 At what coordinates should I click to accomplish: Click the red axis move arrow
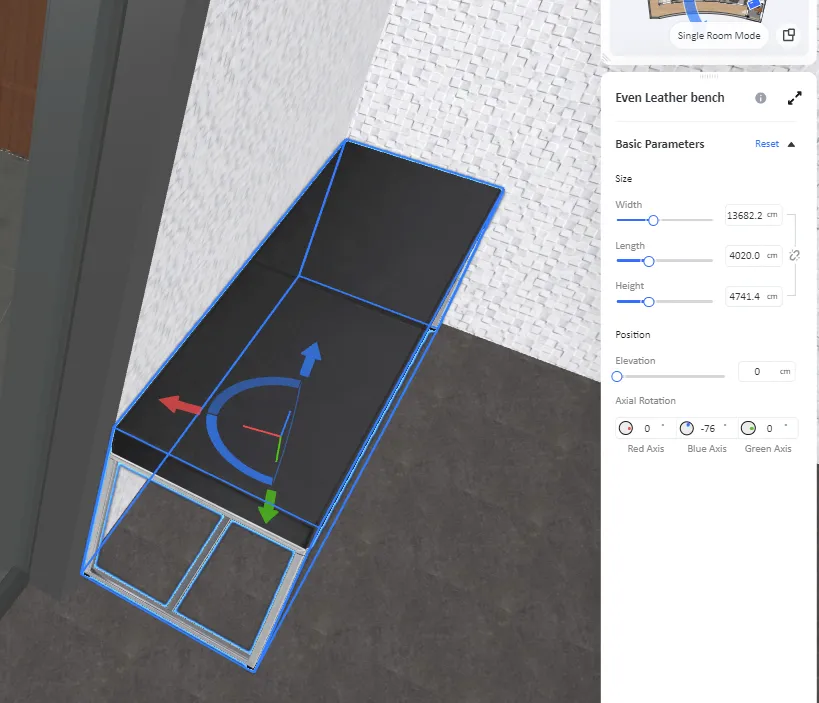pyautogui.click(x=179, y=405)
